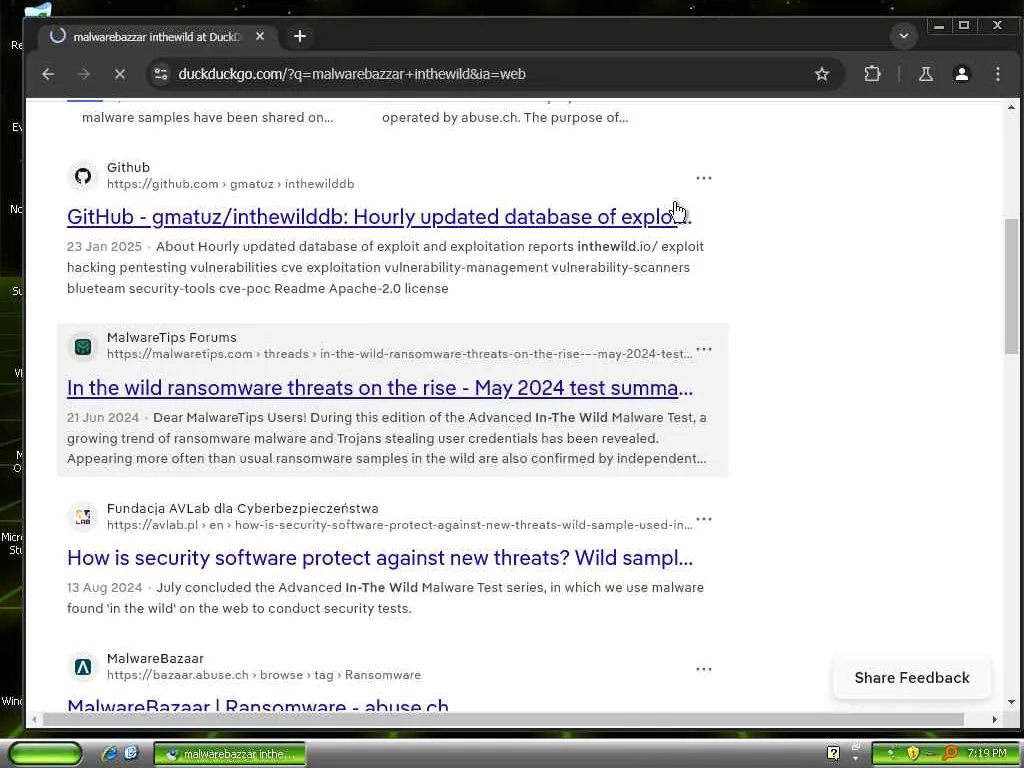The width and height of the screenshot is (1024, 768).
Task: Select the malwarebazzar inthewild DuckDuckGo tab
Action: 157,37
